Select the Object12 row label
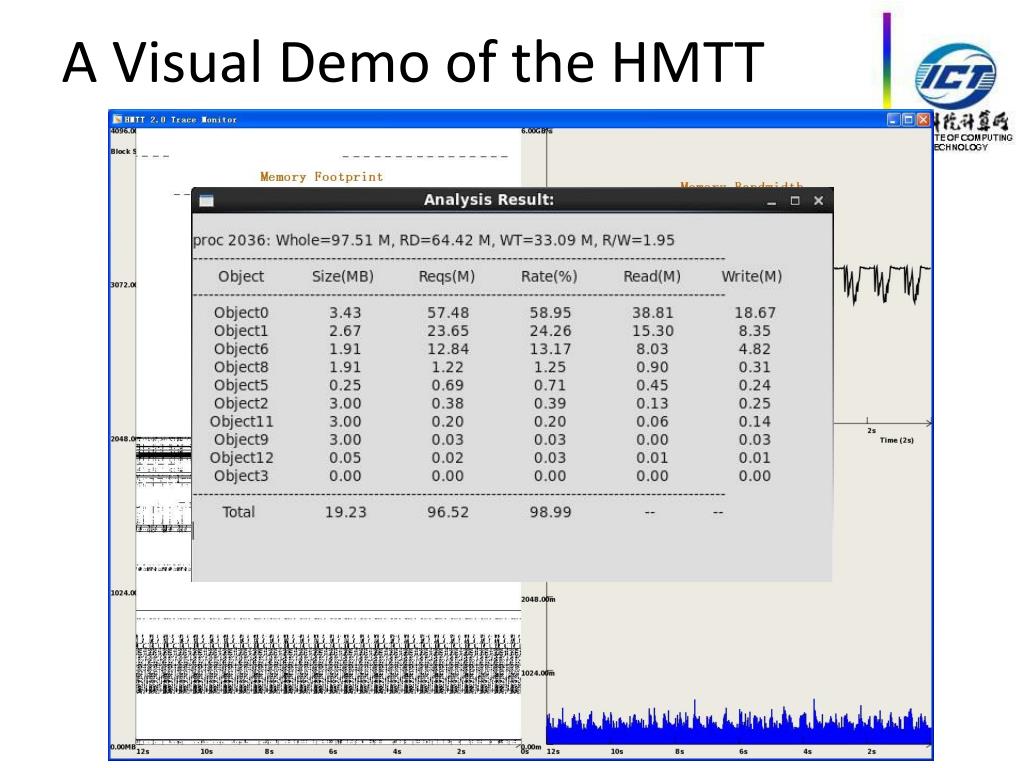 pyautogui.click(x=241, y=458)
